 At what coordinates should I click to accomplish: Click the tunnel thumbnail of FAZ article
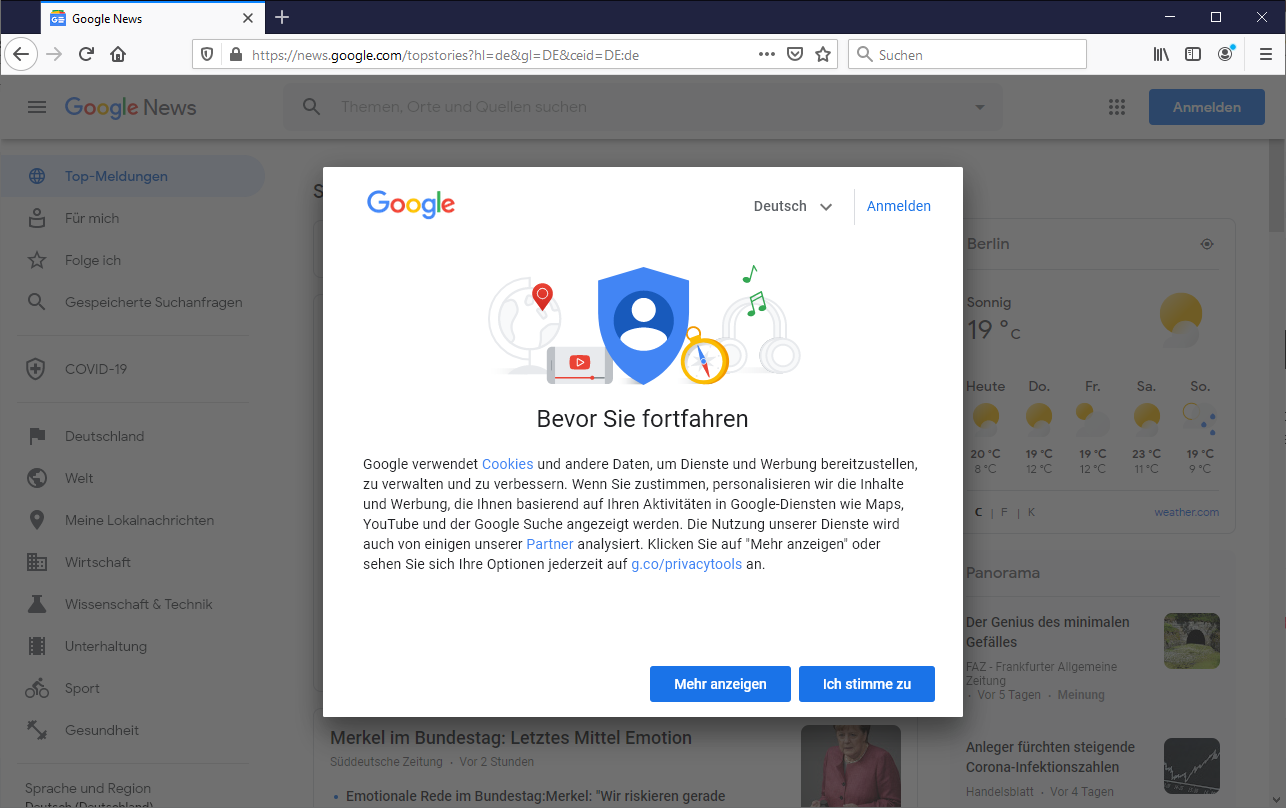point(1192,641)
